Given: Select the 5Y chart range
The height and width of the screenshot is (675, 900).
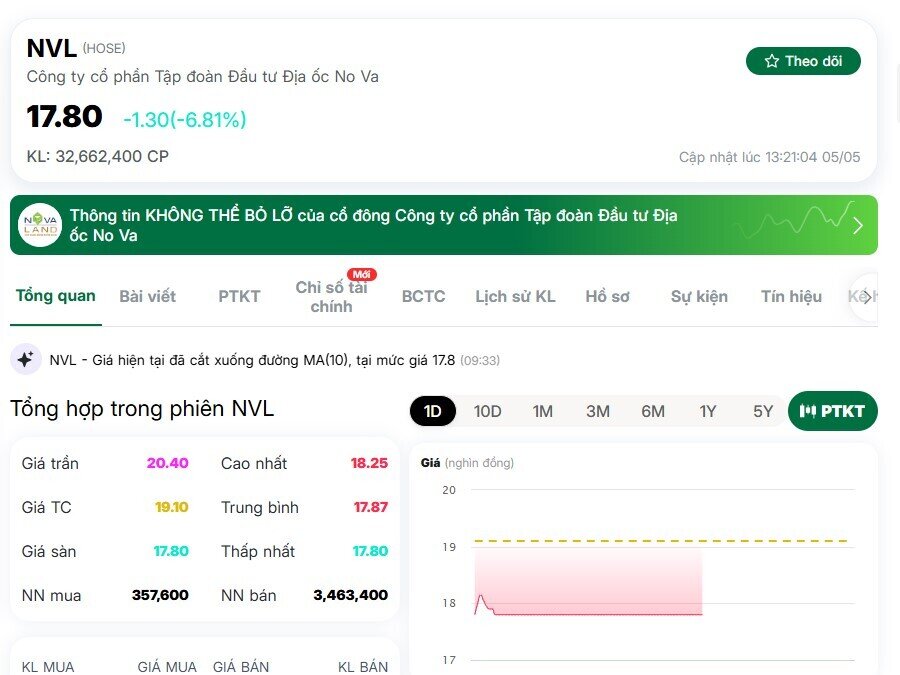Looking at the screenshot, I should [x=763, y=411].
